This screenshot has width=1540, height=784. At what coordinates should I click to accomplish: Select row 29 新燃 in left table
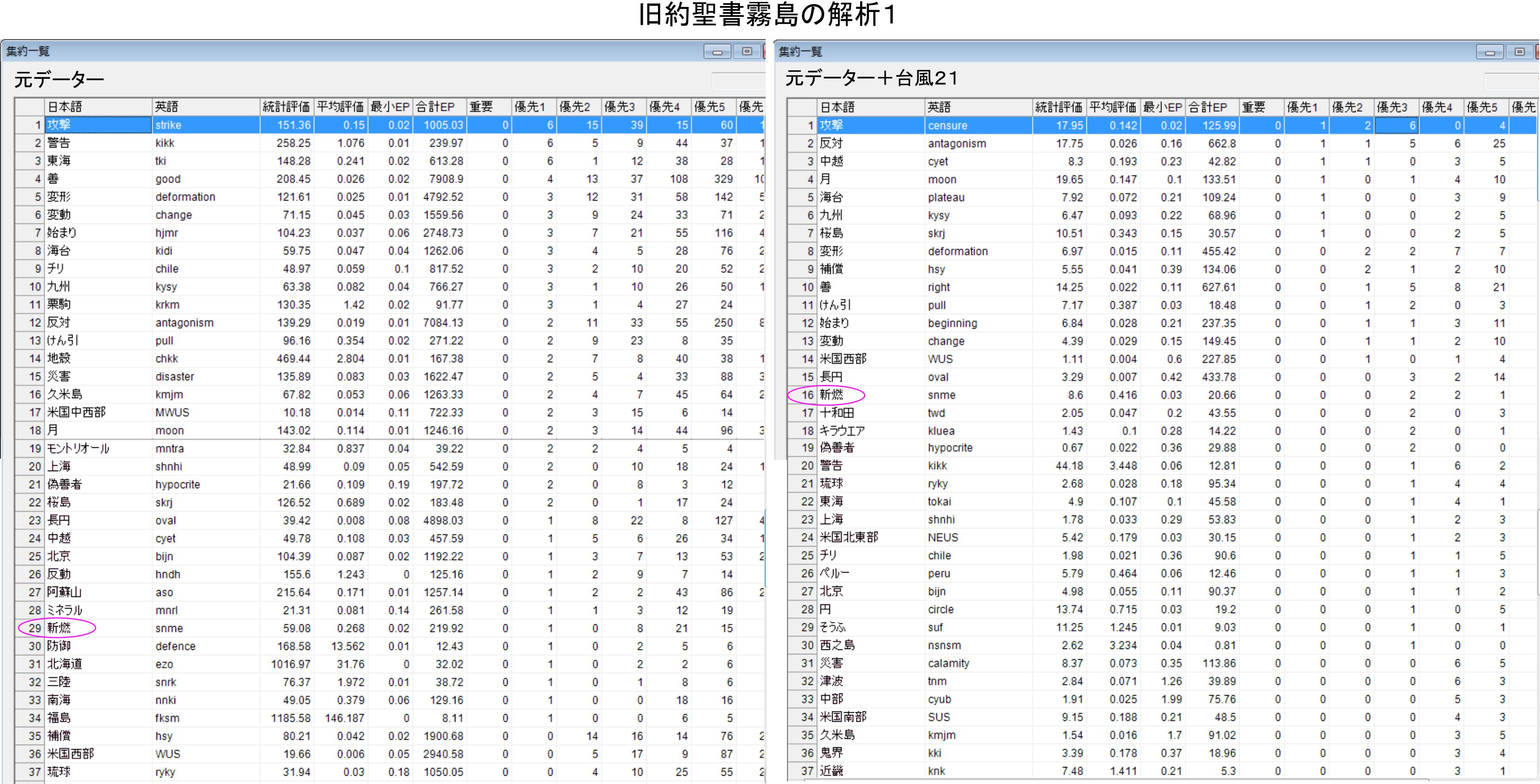point(59,628)
